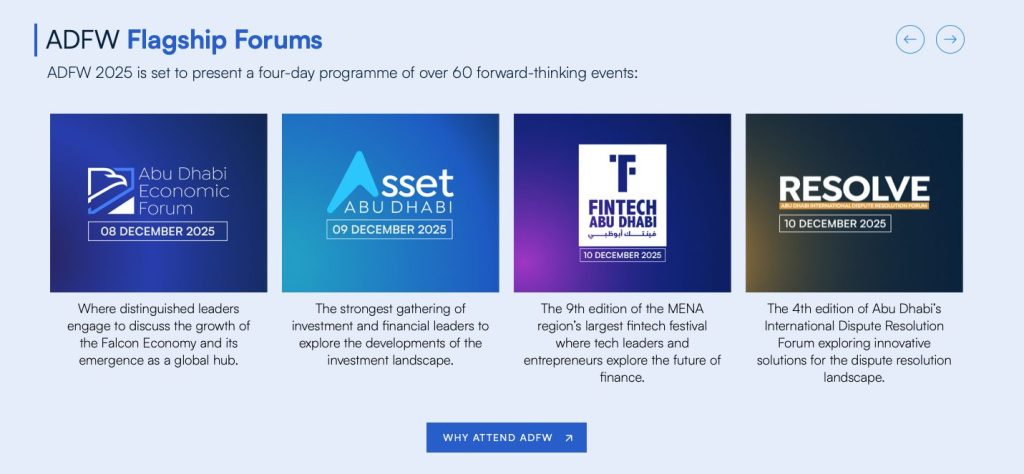Click the investment landscape description text
The image size is (1024, 474).
390,334
